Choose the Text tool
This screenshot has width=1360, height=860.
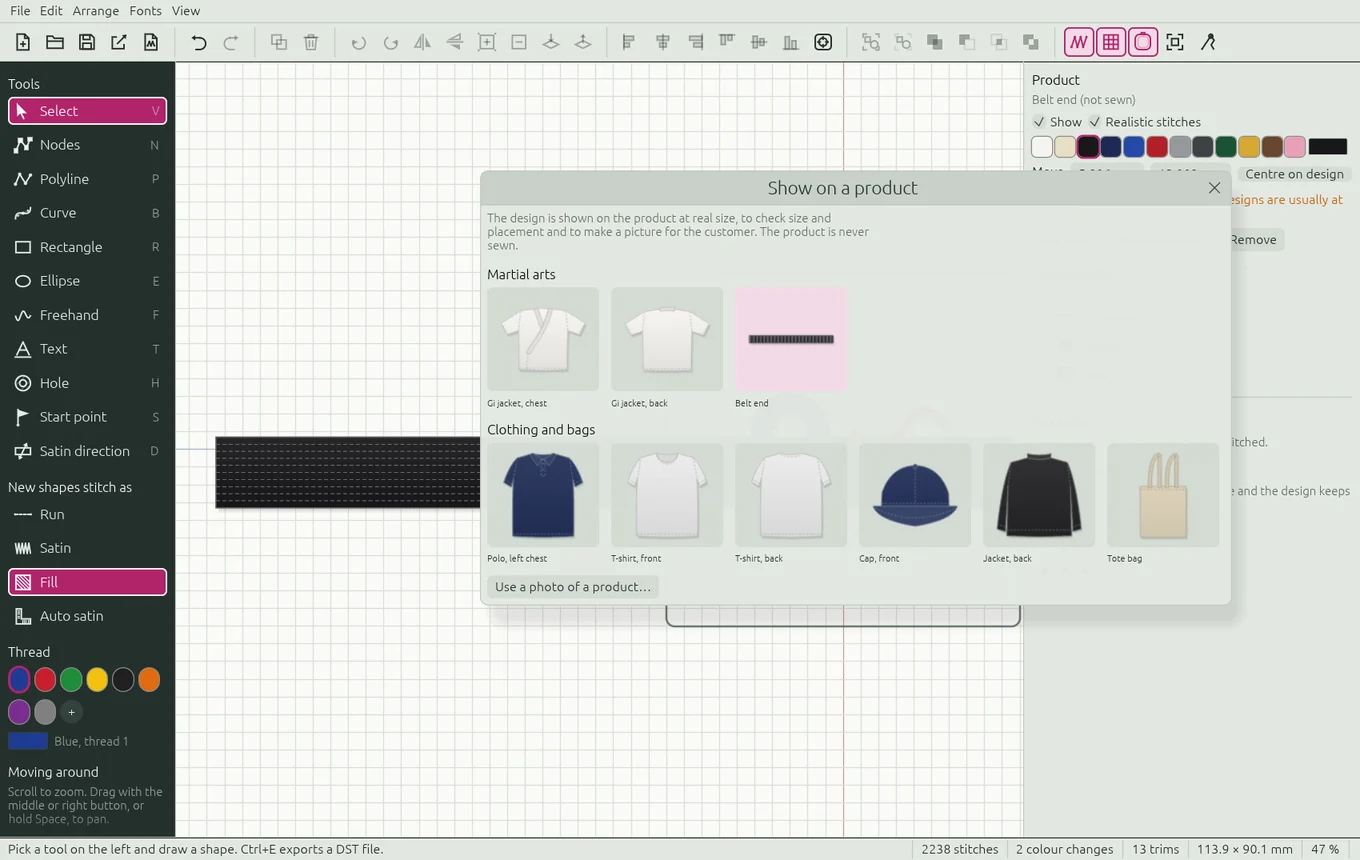[87, 349]
